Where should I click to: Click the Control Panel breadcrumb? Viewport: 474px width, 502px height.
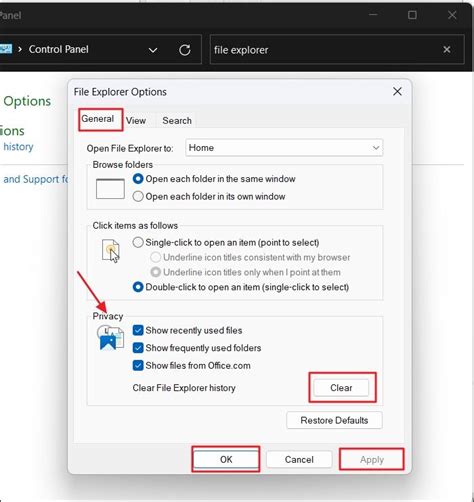tap(59, 49)
